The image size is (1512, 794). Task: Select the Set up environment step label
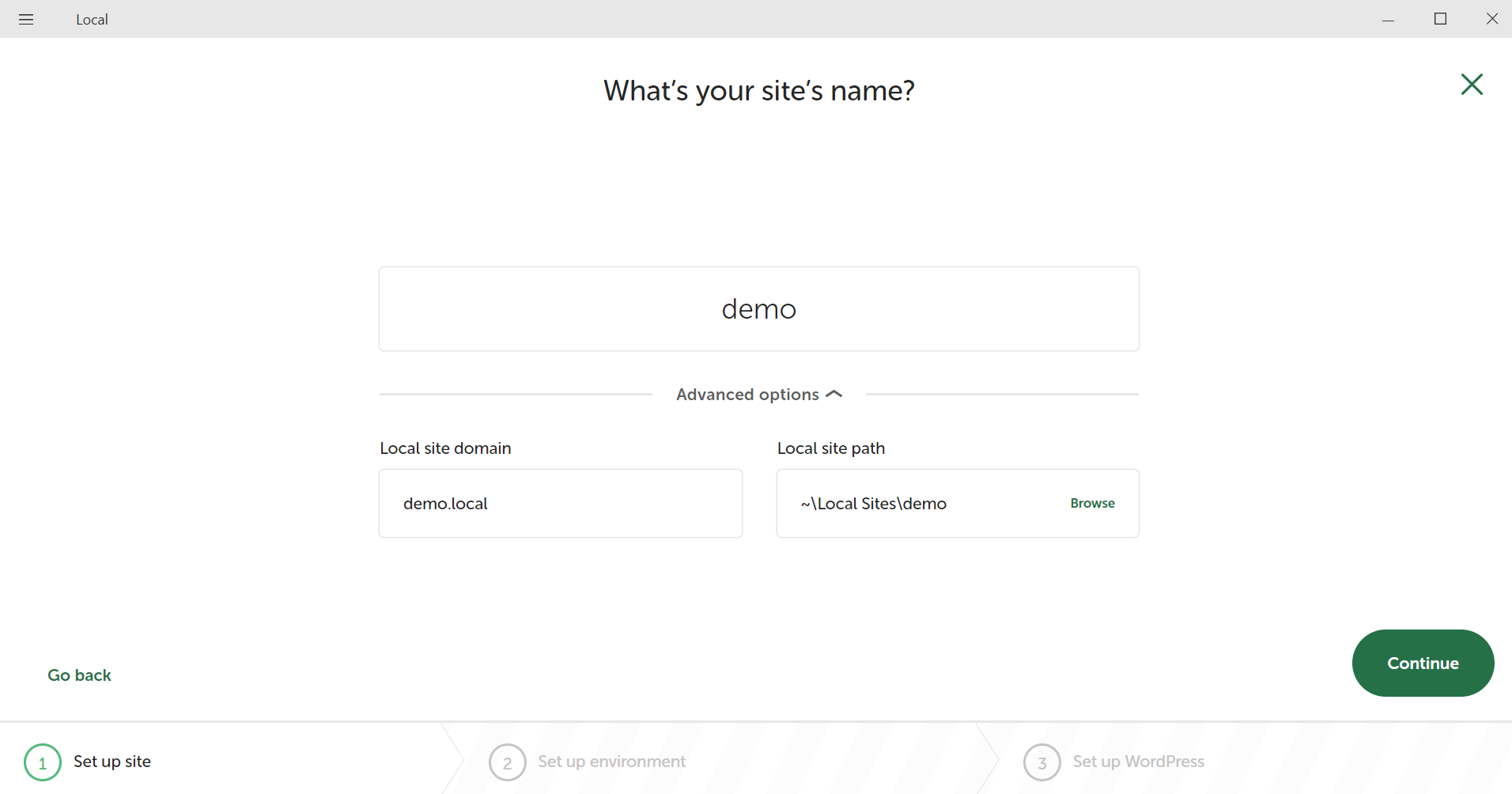click(610, 762)
